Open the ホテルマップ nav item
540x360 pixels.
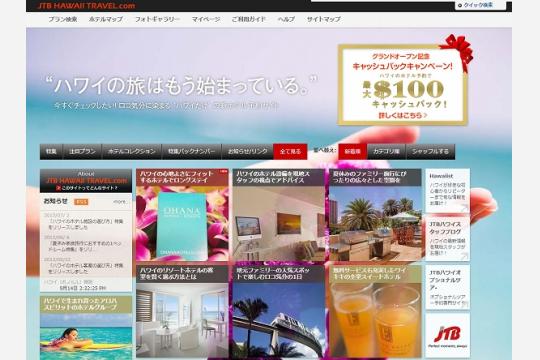pyautogui.click(x=106, y=19)
